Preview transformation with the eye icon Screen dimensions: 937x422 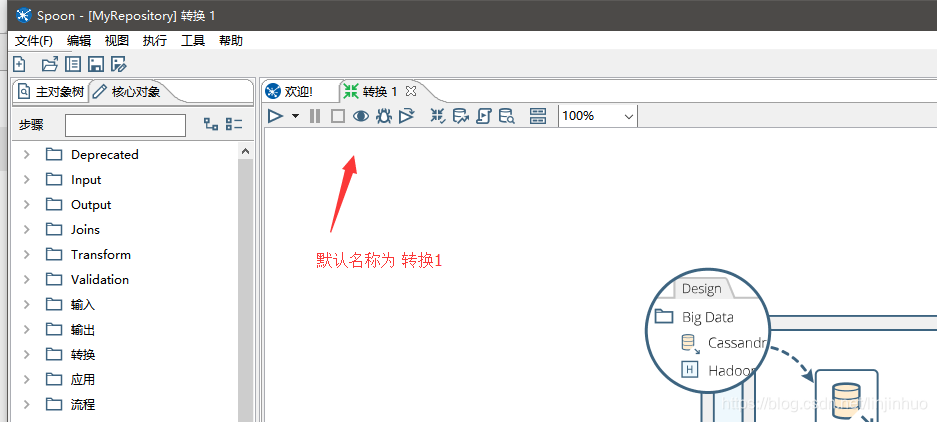pos(360,116)
